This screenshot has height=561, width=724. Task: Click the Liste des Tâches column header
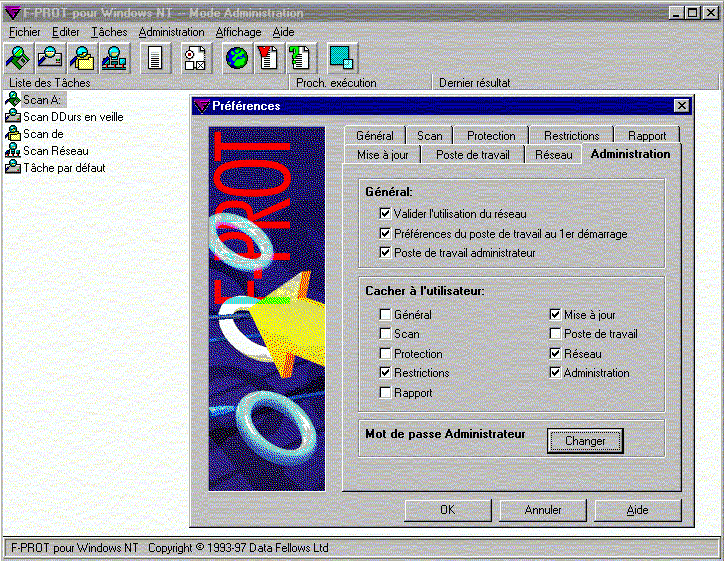(x=146, y=83)
